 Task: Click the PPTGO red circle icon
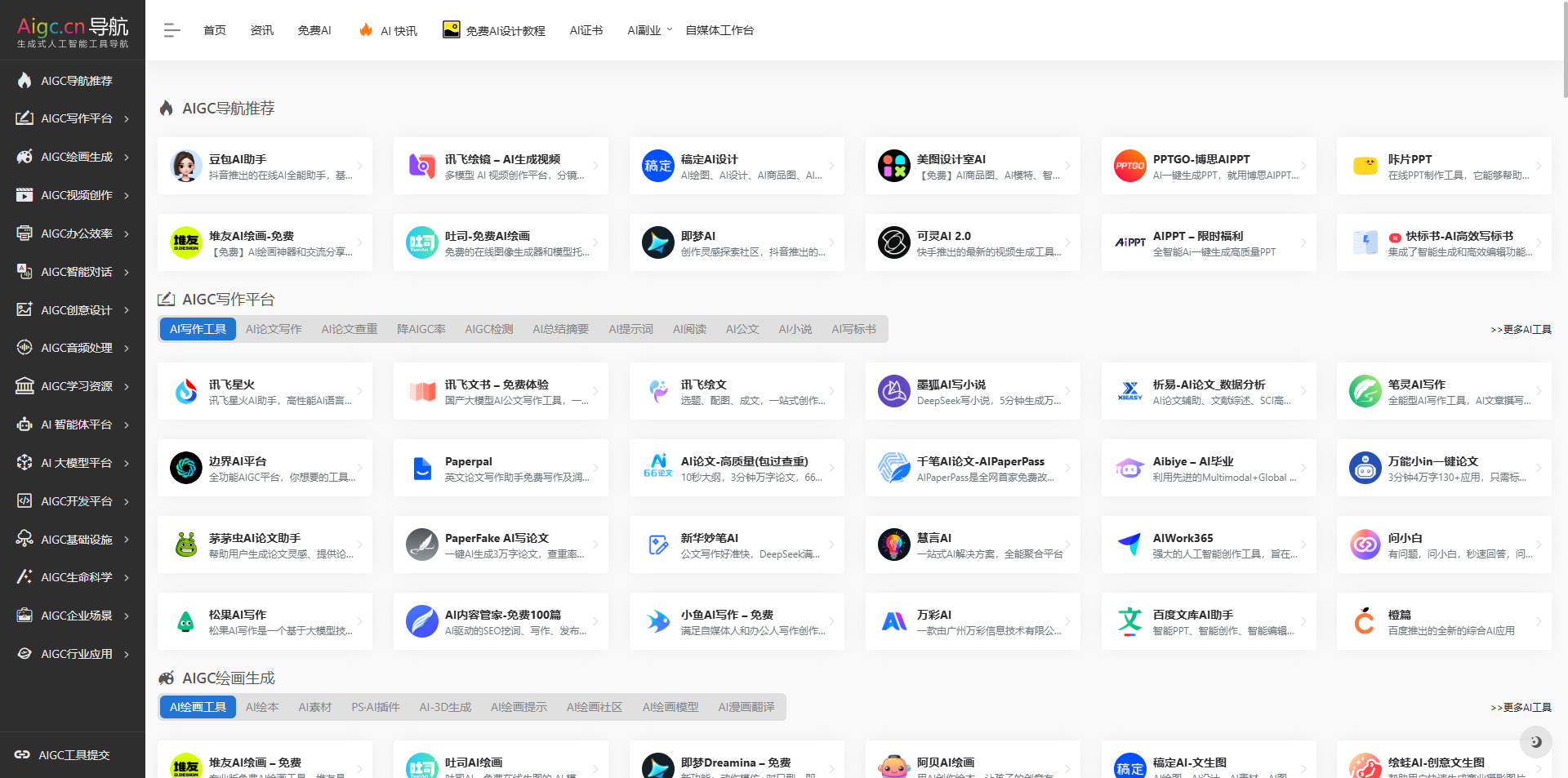tap(1130, 166)
